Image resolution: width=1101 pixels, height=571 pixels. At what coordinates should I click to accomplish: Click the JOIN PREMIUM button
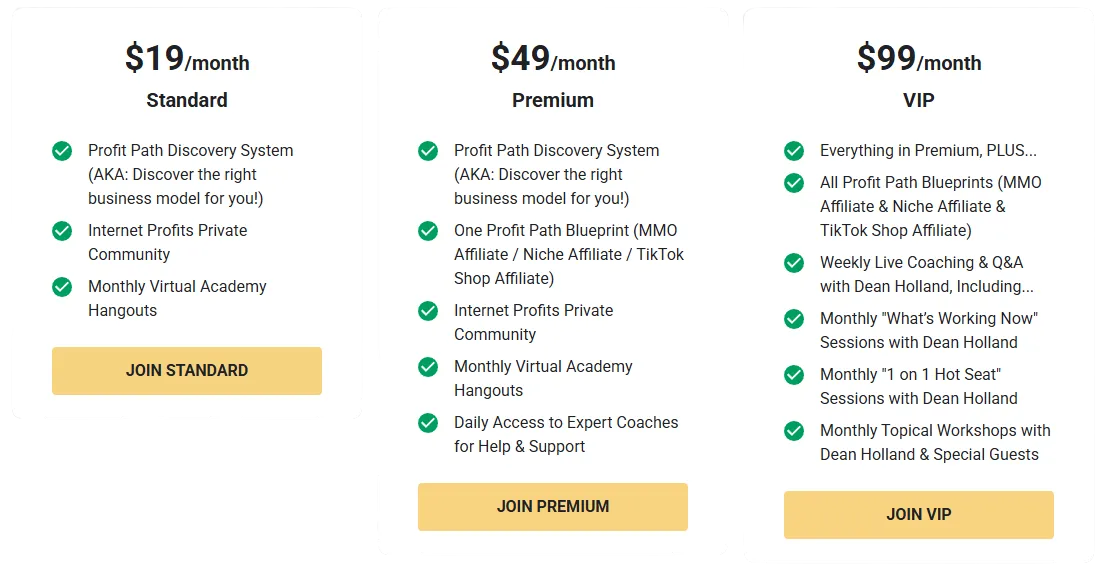553,507
